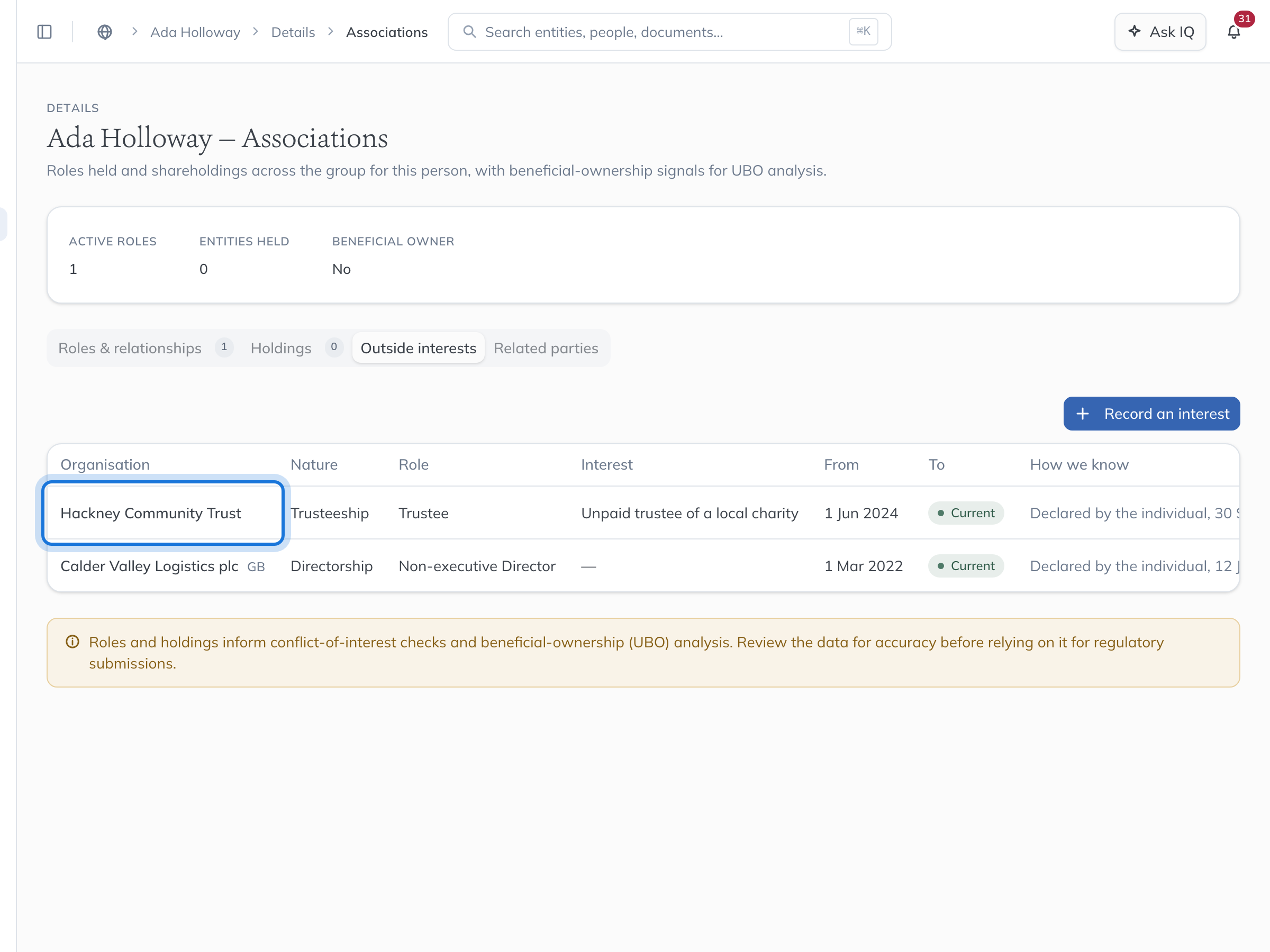Screen dimensions: 1270x952
Task: Select the Outside interests tab
Action: click(x=419, y=348)
